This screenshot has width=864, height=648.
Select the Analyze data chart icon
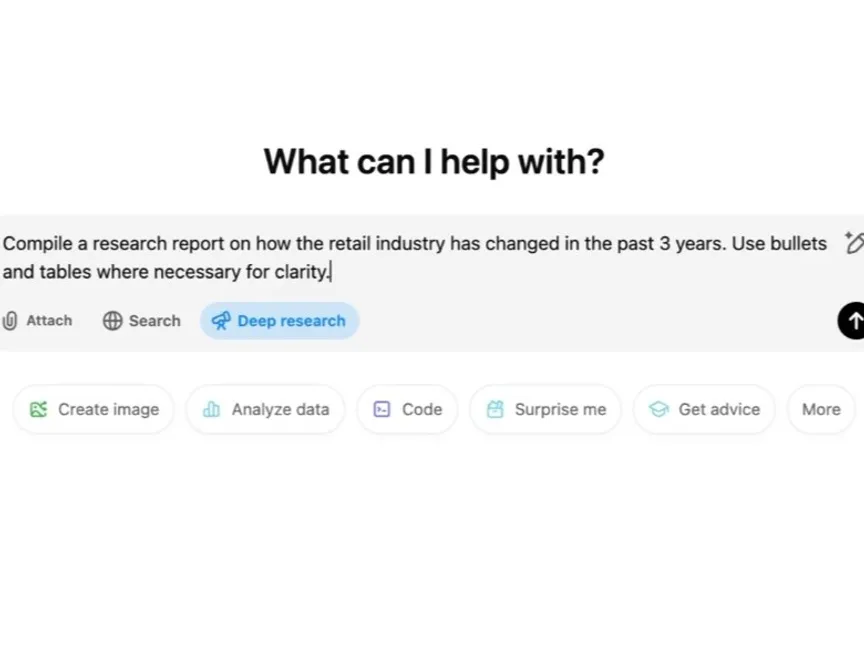tap(209, 409)
